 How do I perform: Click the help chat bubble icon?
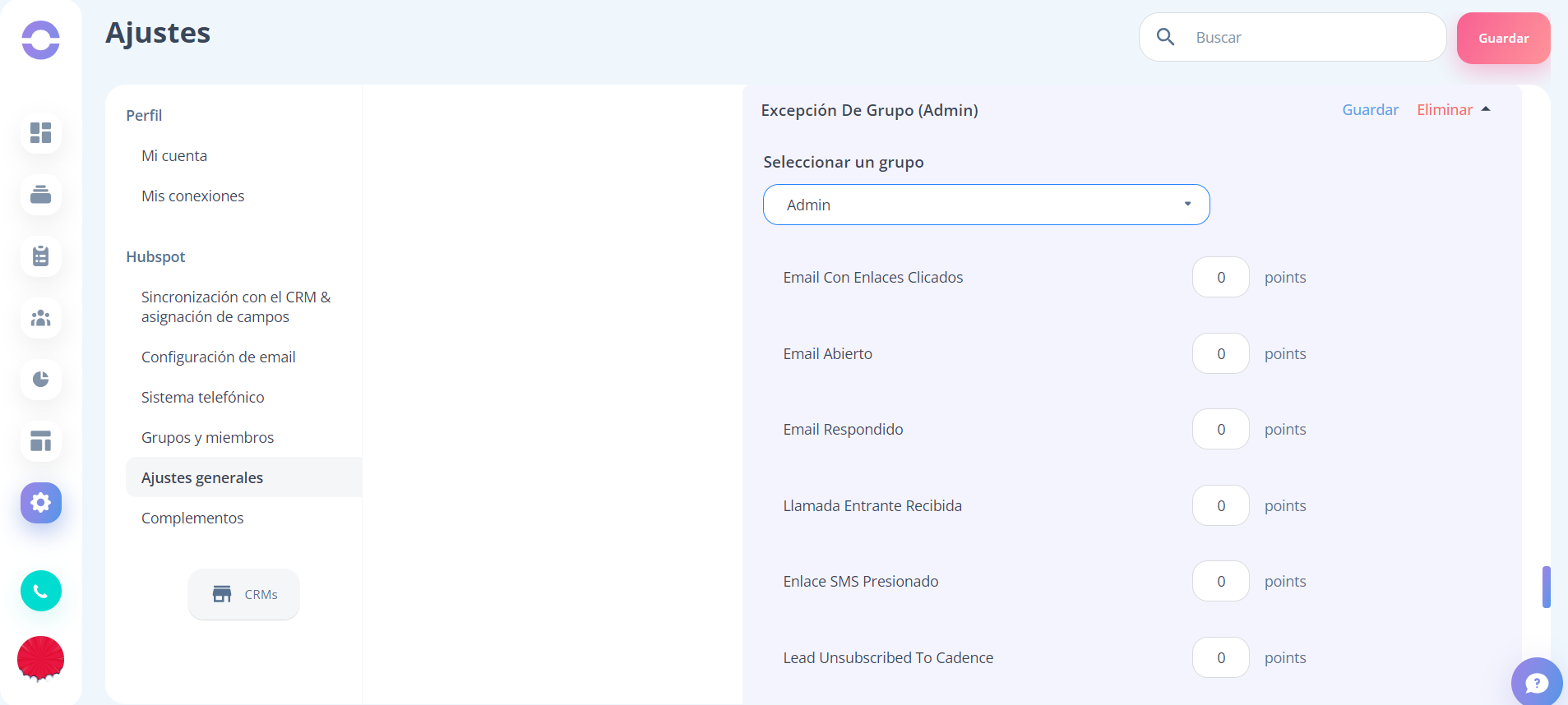1536,682
